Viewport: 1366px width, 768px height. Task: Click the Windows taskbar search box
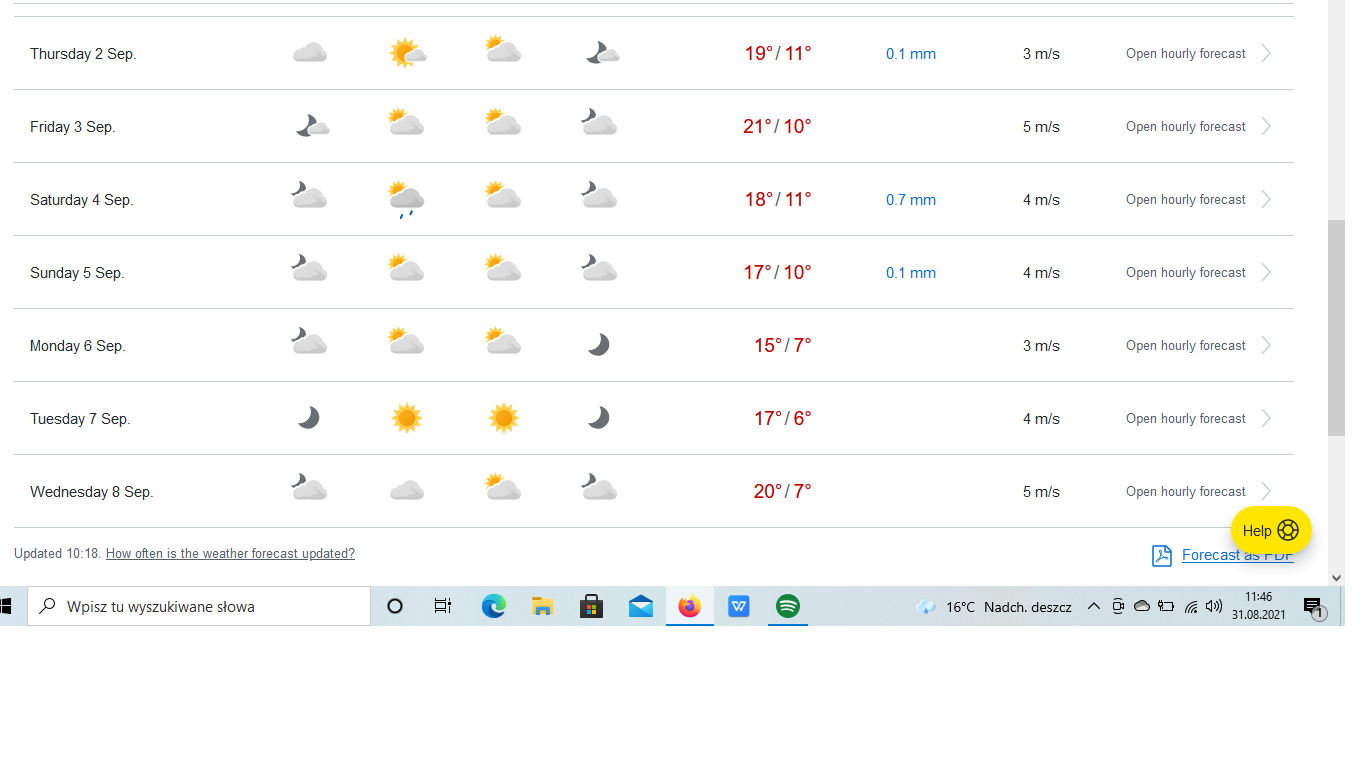(x=200, y=606)
